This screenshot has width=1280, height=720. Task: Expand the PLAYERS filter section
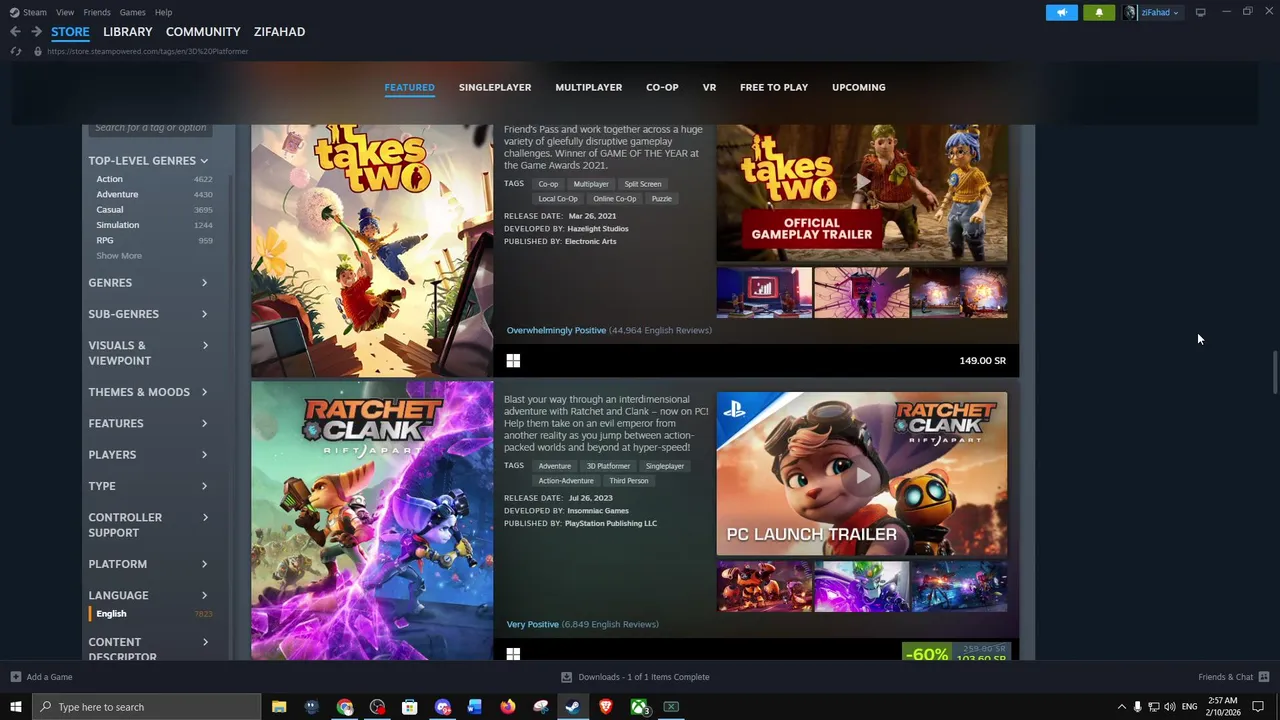(x=148, y=455)
